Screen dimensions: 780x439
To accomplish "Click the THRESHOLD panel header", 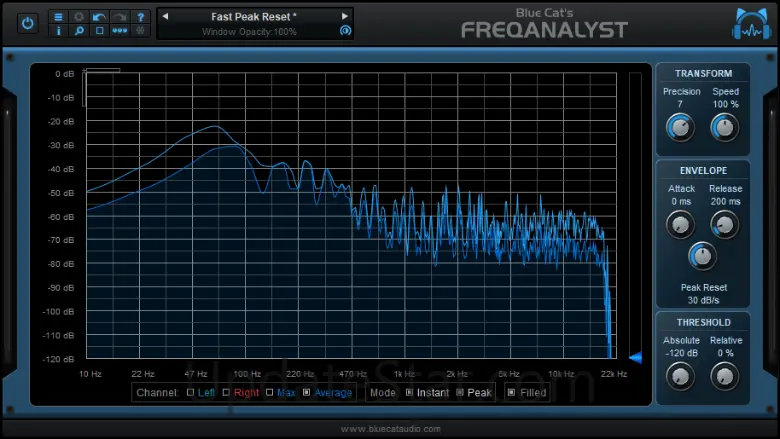I will [703, 322].
